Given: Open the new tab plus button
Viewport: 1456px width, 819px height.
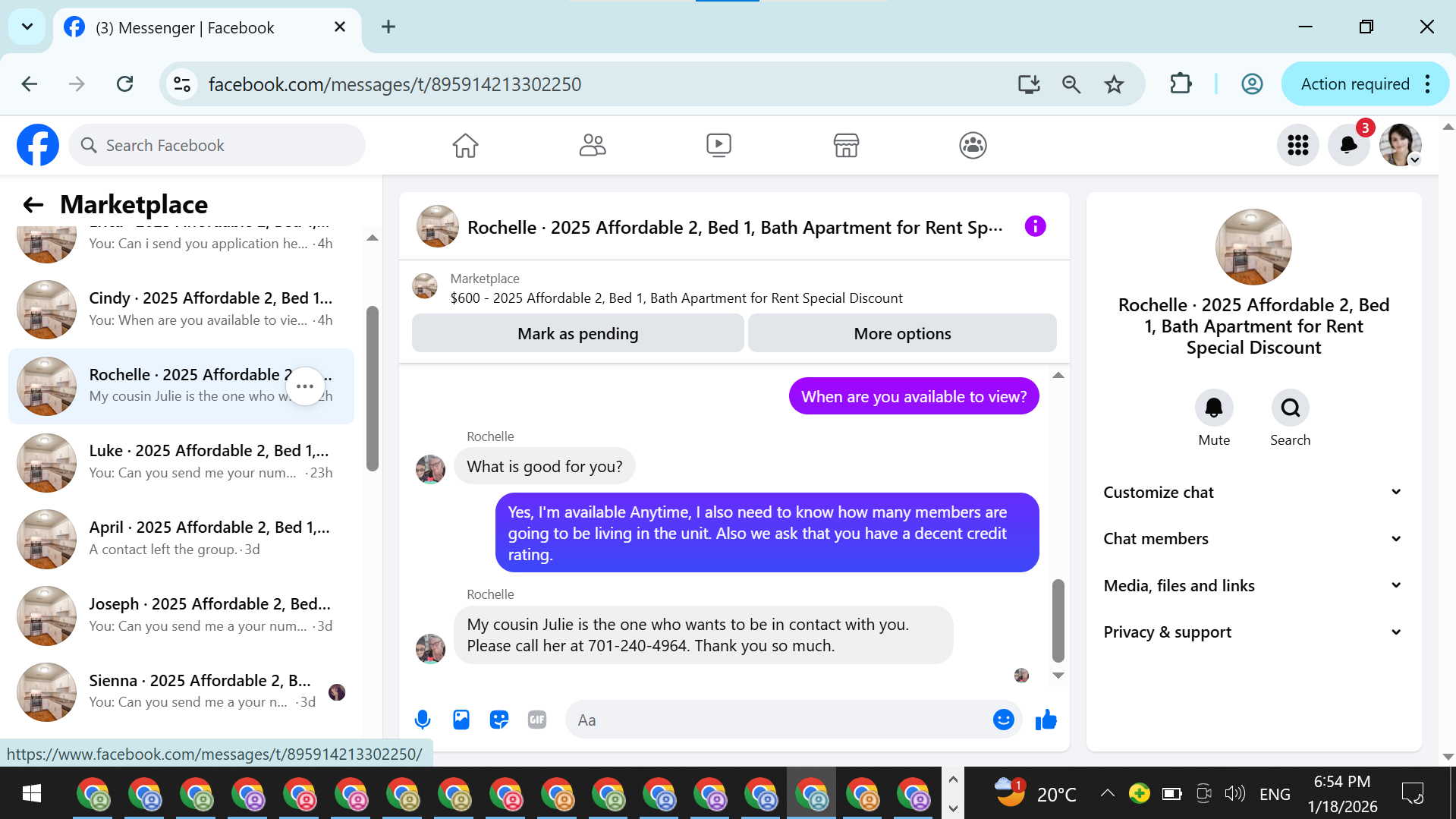Looking at the screenshot, I should [x=388, y=27].
